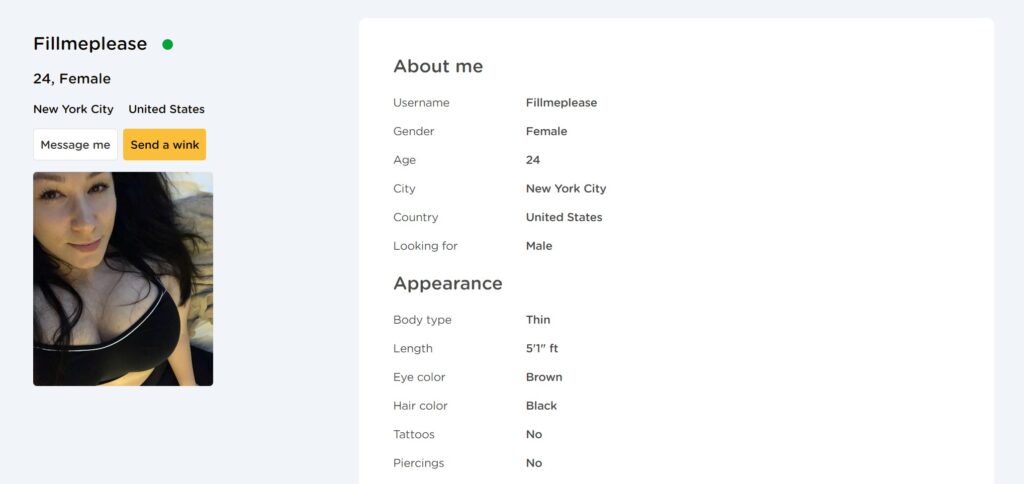The height and width of the screenshot is (484, 1024).
Task: Open the profile photo thumbnail
Action: click(x=123, y=278)
